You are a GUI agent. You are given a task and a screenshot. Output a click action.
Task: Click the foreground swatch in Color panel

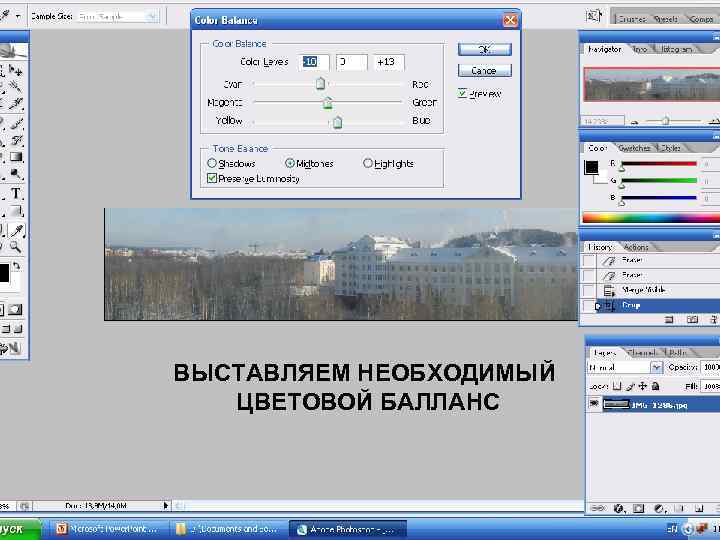point(591,167)
